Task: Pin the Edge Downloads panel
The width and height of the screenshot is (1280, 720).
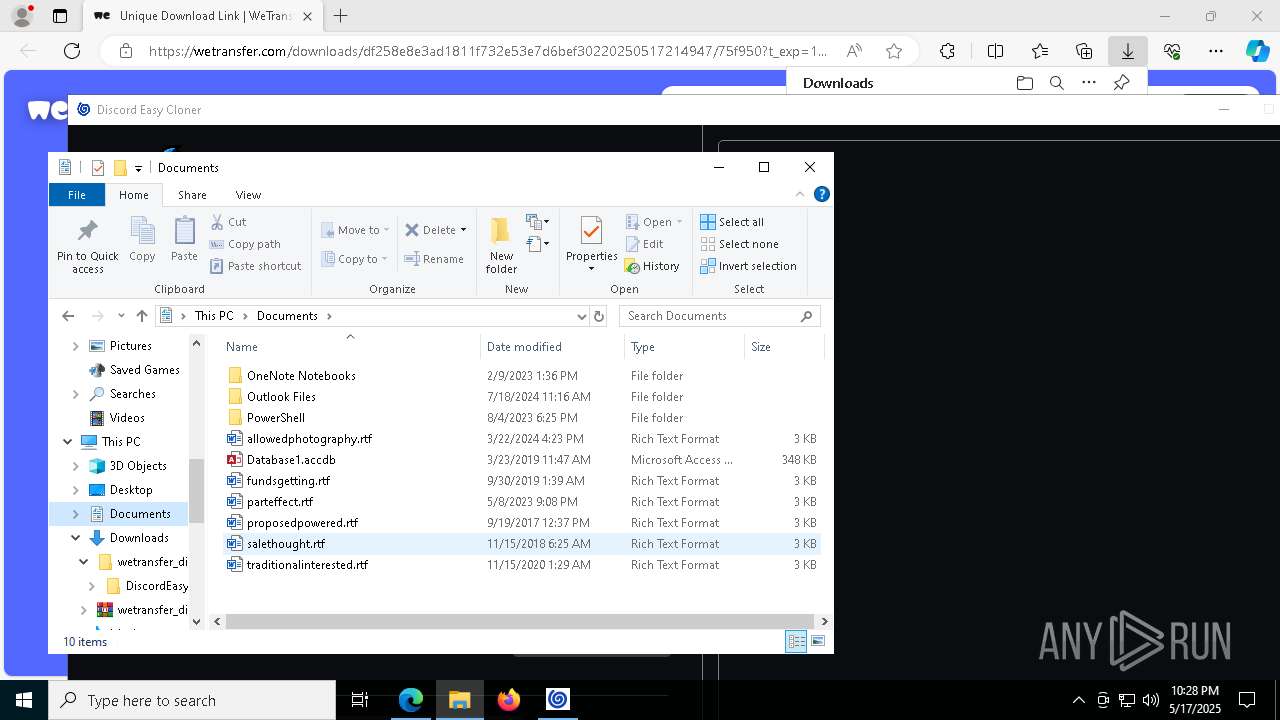Action: point(1121,83)
